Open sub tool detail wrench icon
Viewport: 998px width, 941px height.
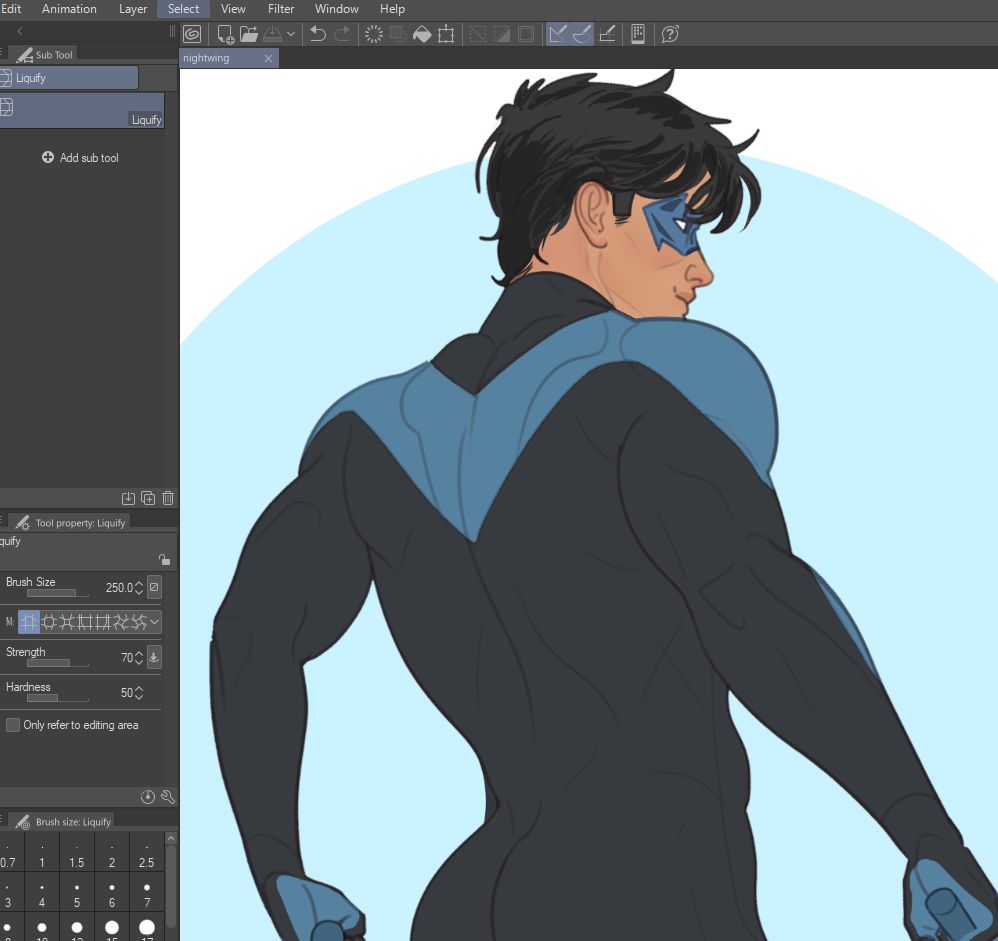click(x=168, y=796)
